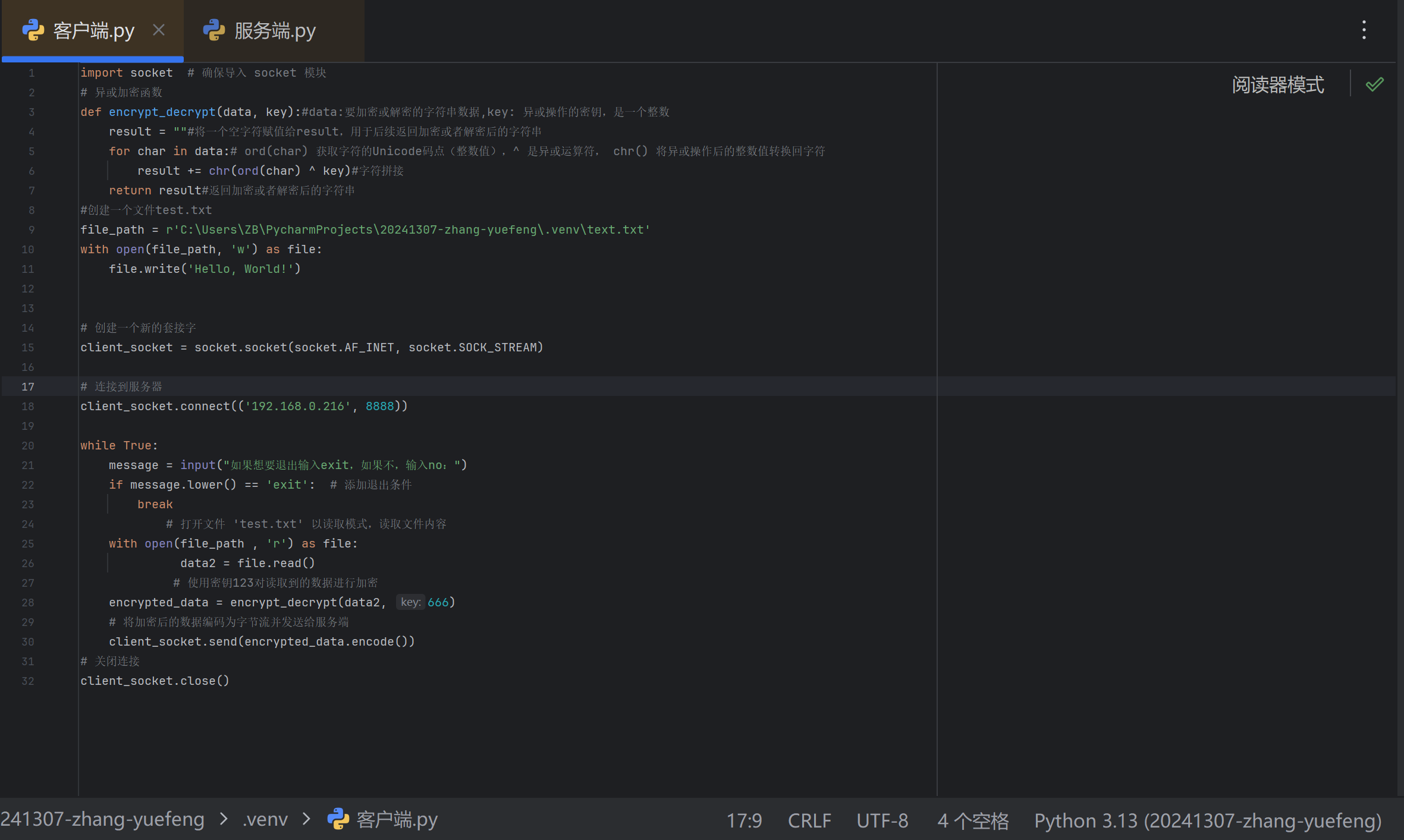
Task: Change the UTF-8 file encoding
Action: tap(882, 820)
